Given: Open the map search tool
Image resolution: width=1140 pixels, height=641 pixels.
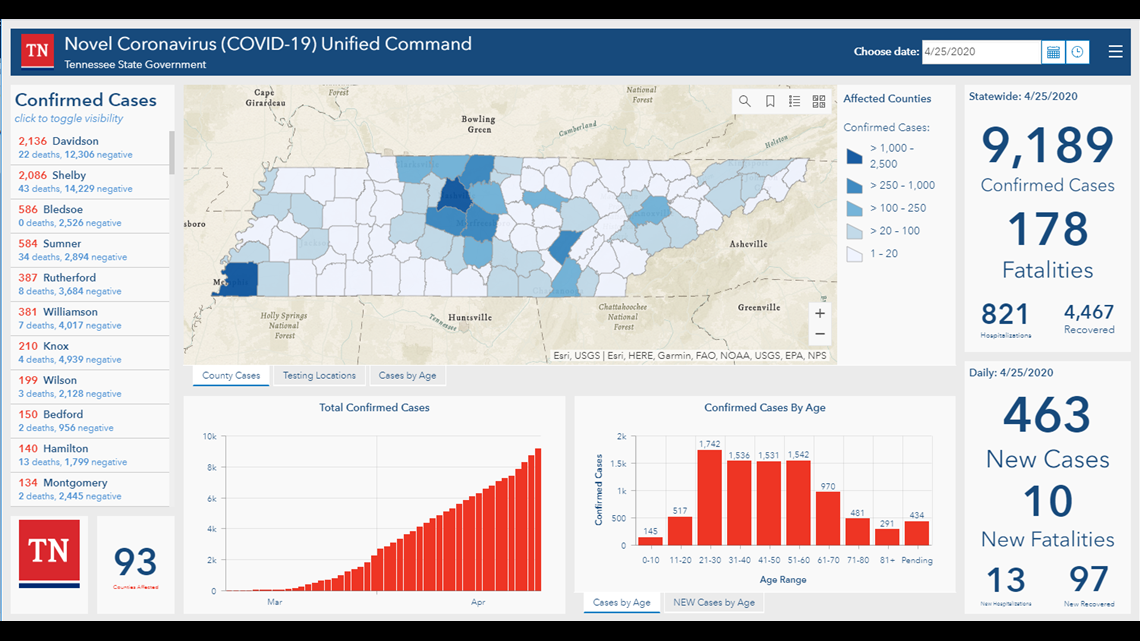Looking at the screenshot, I should click(x=745, y=101).
